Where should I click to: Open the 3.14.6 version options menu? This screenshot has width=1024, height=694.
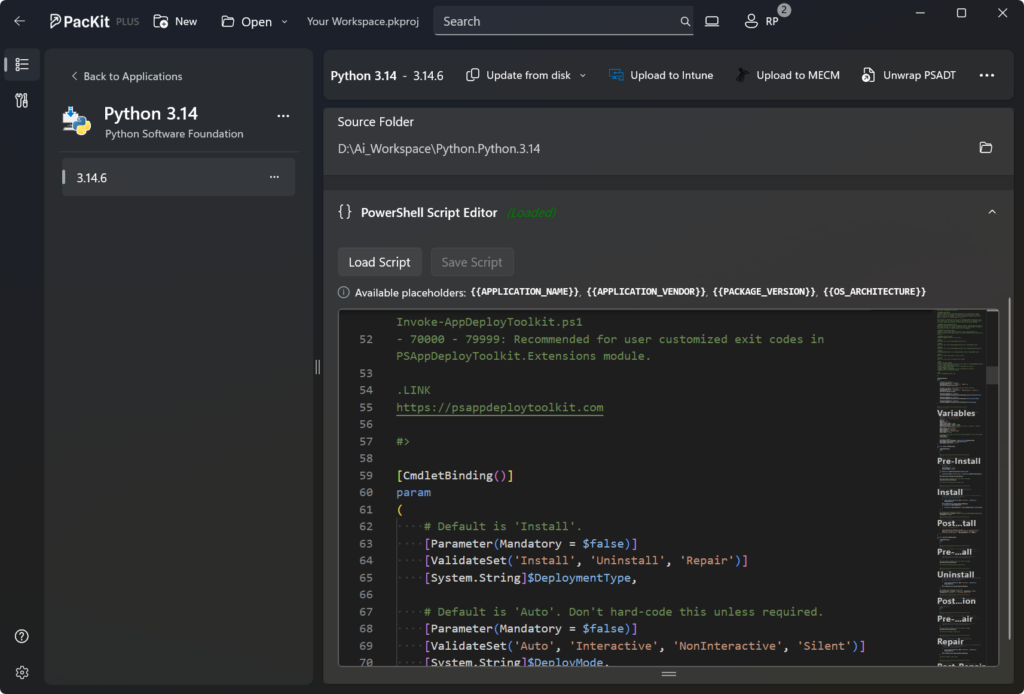coord(274,177)
